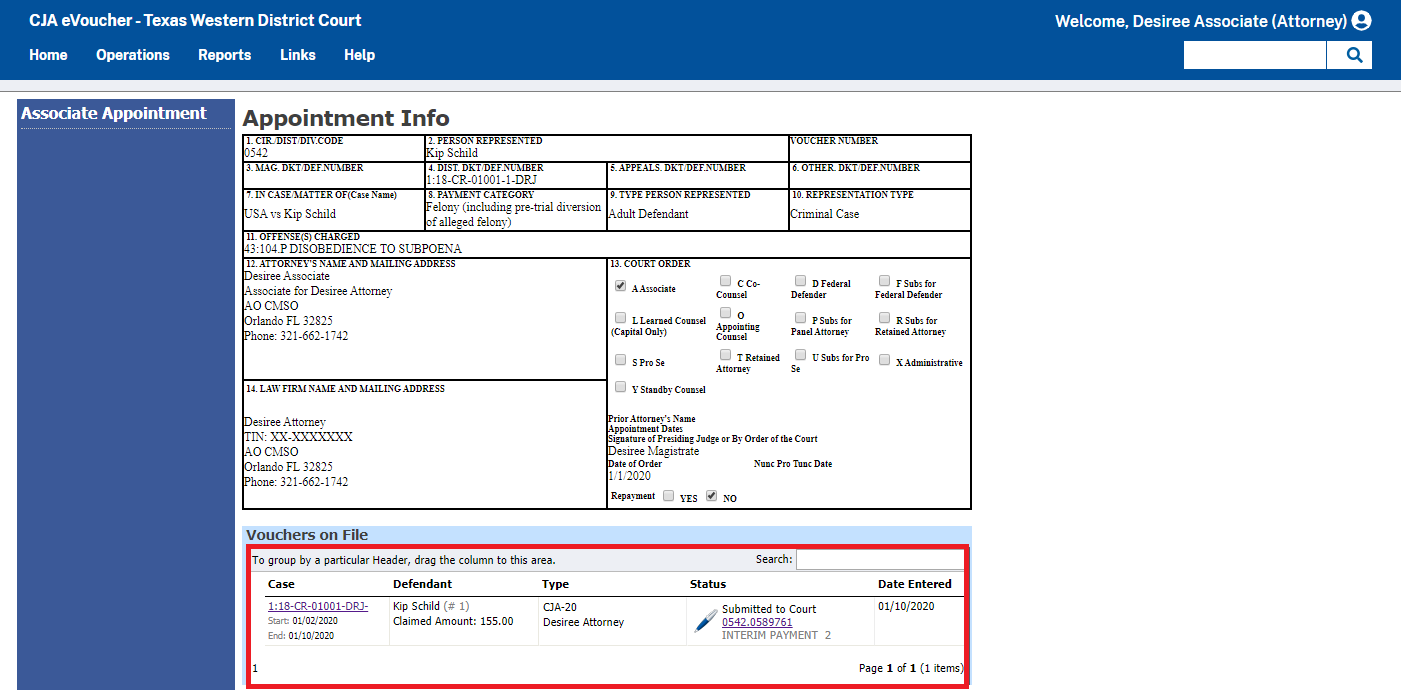The width and height of the screenshot is (1401, 700).
Task: Check the C Co-Counsel checkbox
Action: coord(725,280)
